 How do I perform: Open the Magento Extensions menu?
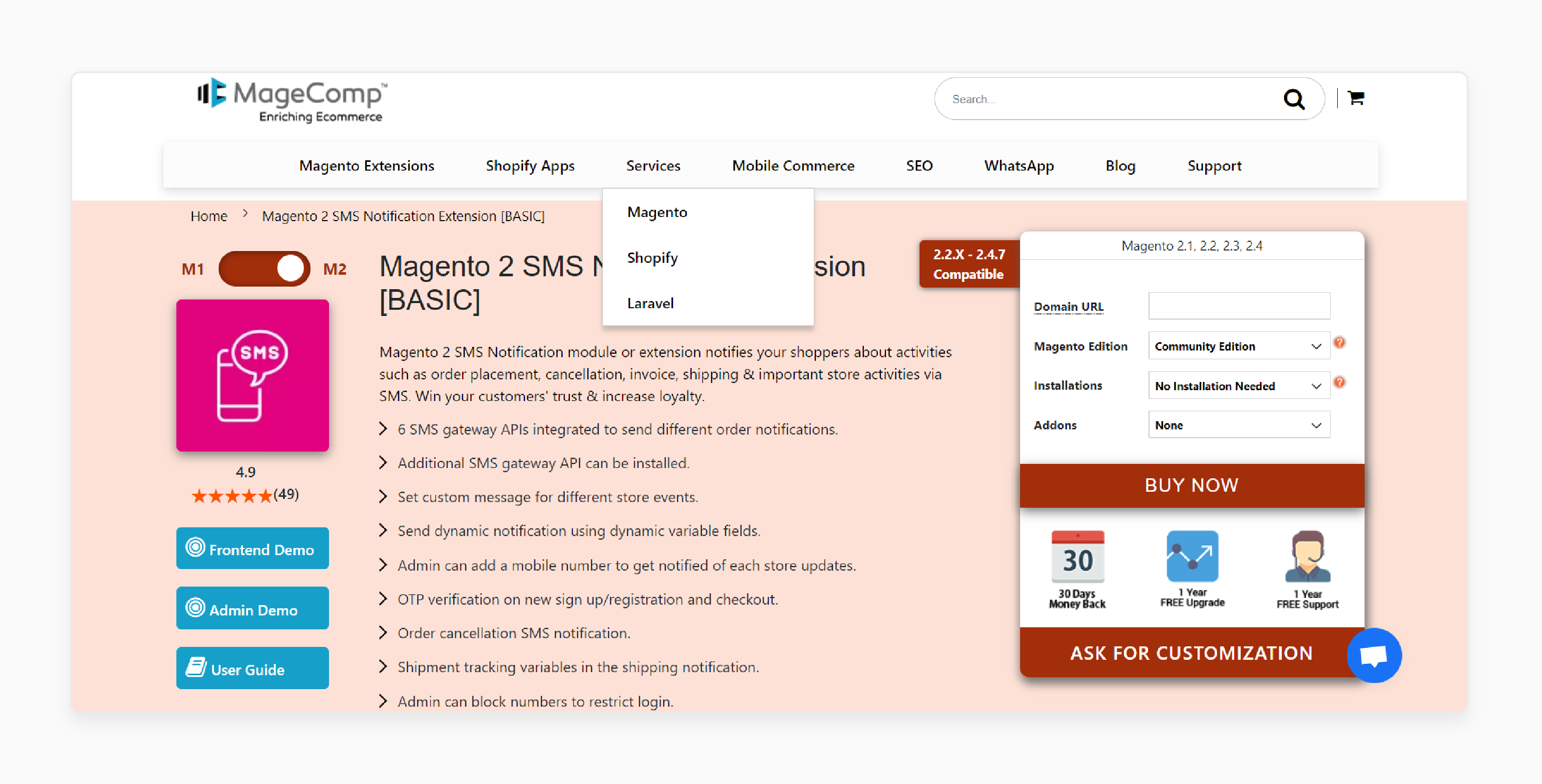click(x=366, y=166)
